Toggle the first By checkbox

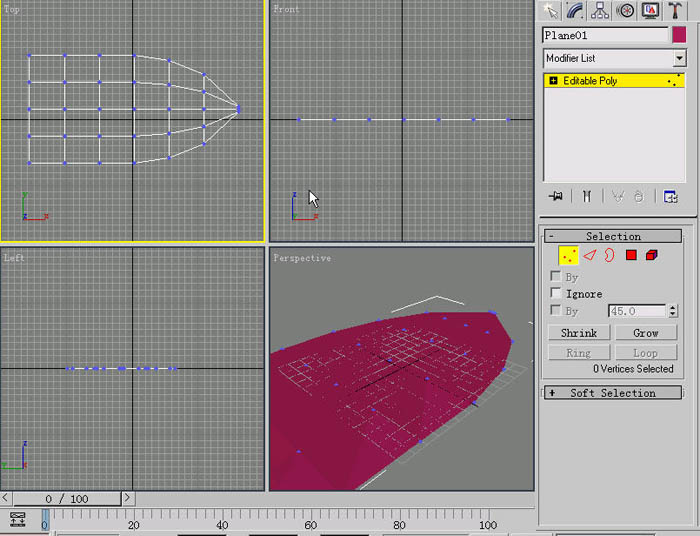click(x=556, y=276)
